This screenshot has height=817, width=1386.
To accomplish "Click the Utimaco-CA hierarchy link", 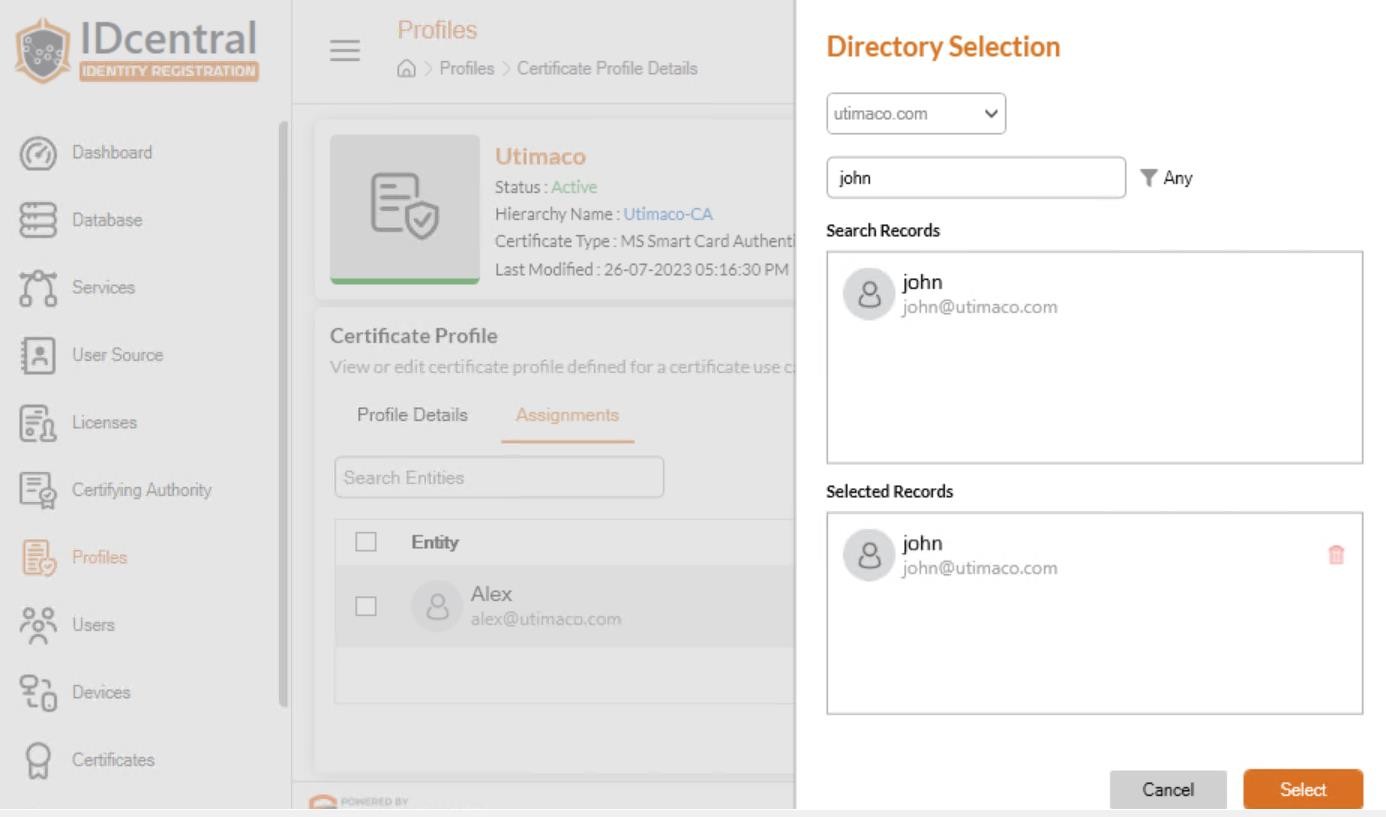I will coord(668,212).
